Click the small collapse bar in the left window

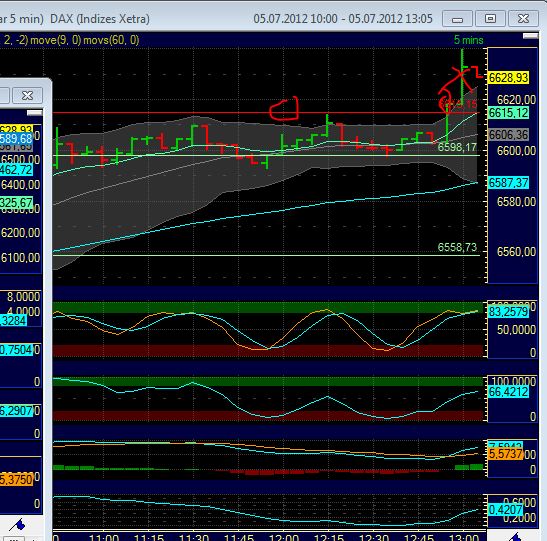pyautogui.click(x=35, y=112)
